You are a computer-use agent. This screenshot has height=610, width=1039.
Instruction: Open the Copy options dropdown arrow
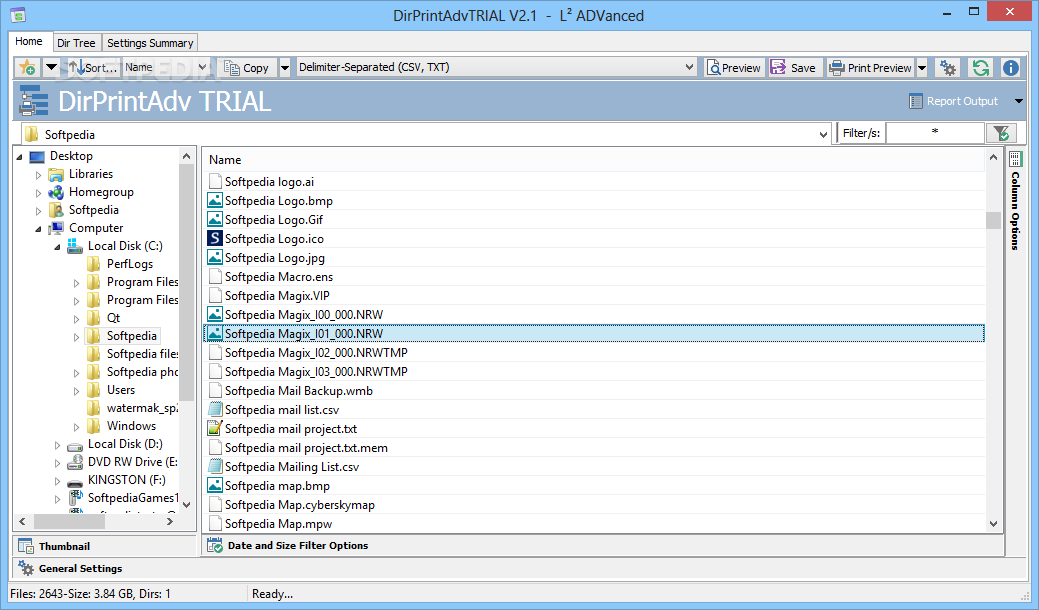click(x=284, y=68)
